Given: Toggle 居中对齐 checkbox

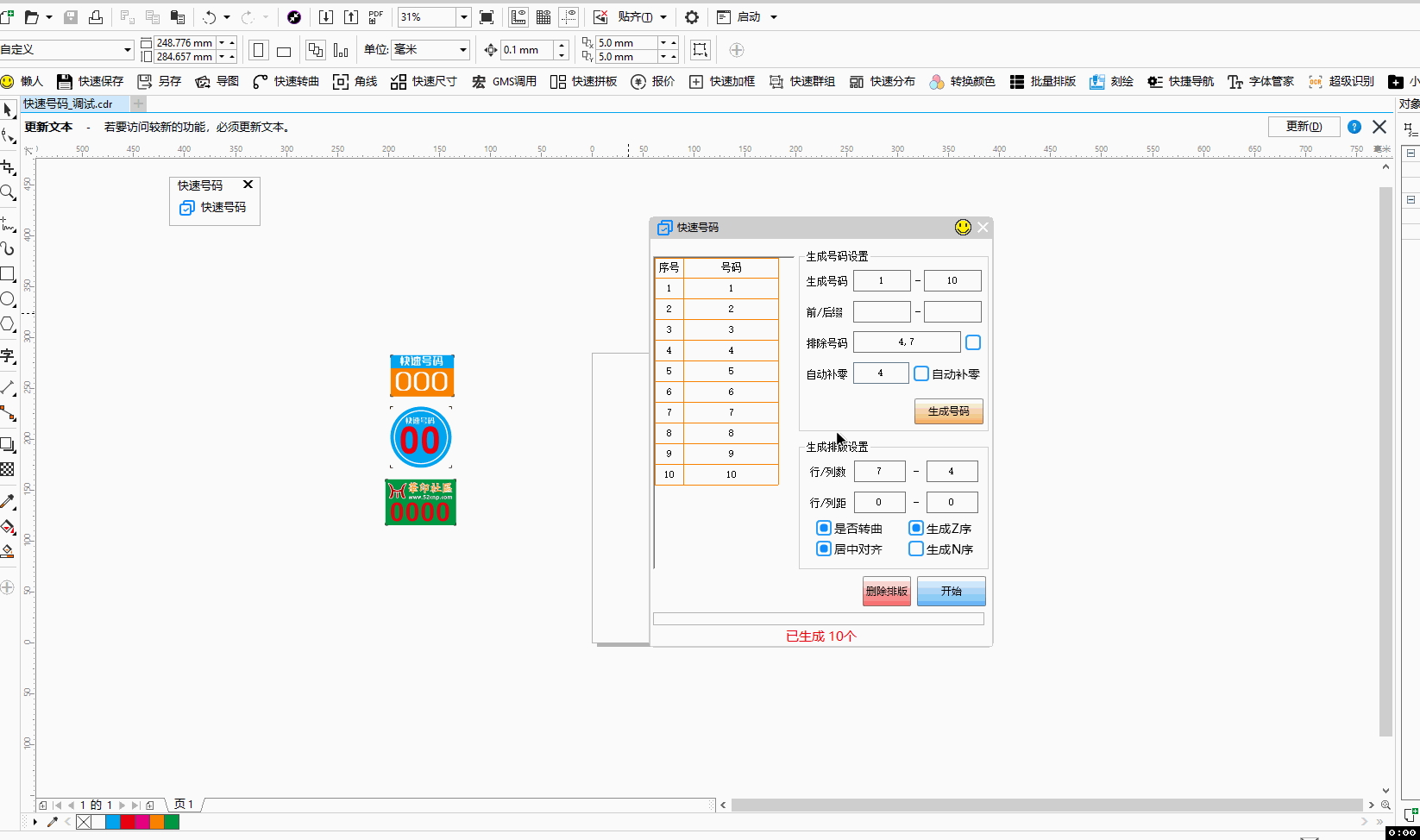Looking at the screenshot, I should click(824, 549).
